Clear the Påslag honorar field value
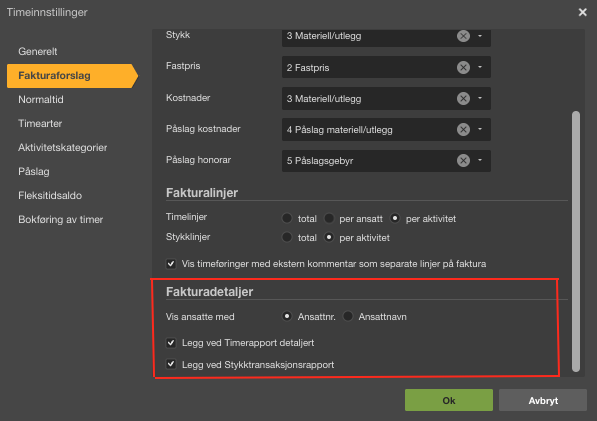The height and width of the screenshot is (421, 597). coord(463,161)
